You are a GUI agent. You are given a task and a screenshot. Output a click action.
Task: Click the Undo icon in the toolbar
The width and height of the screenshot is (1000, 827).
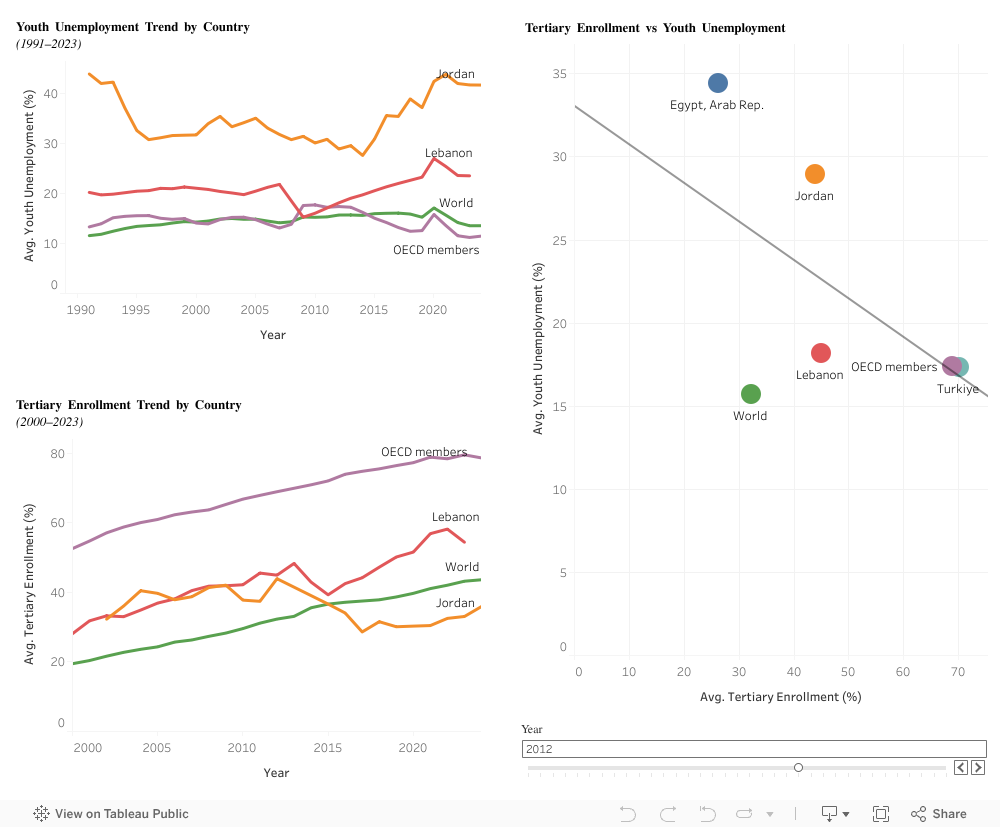coord(628,814)
